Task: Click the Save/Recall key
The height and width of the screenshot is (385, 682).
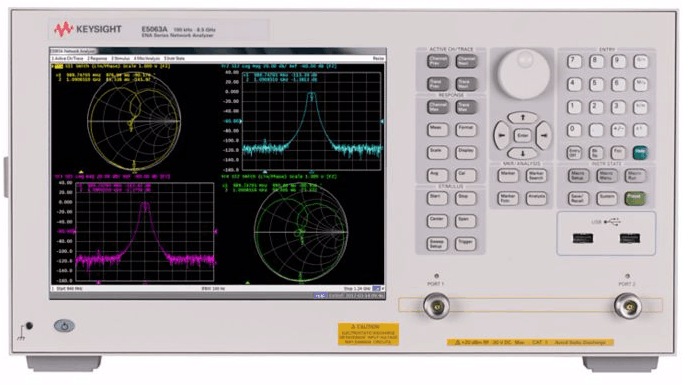Action: pos(578,199)
